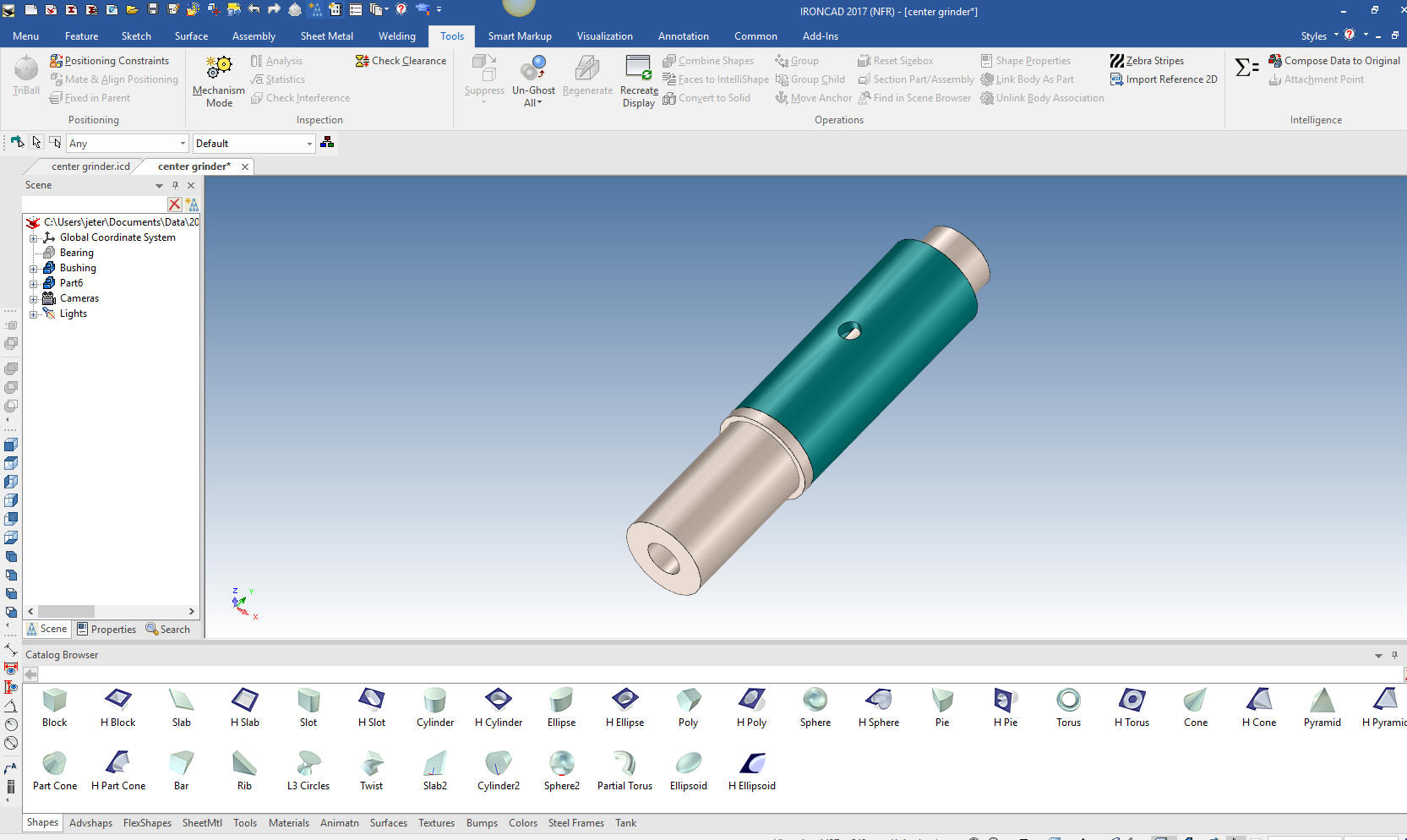Viewport: 1407px width, 840px height.
Task: Pin the Catalog Browser panel
Action: 1394,655
